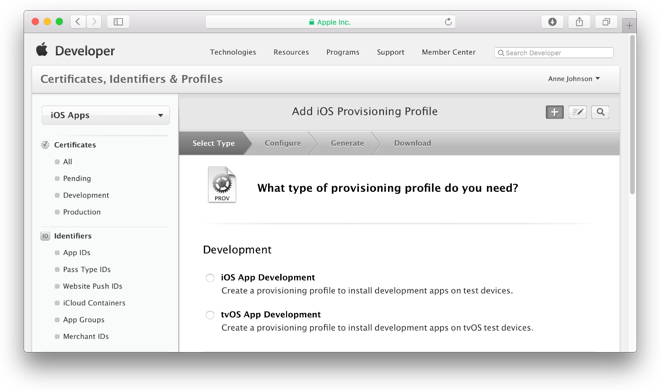Click the Safari address bar showing Apple Inc.
The width and height of the screenshot is (661, 391).
[330, 22]
